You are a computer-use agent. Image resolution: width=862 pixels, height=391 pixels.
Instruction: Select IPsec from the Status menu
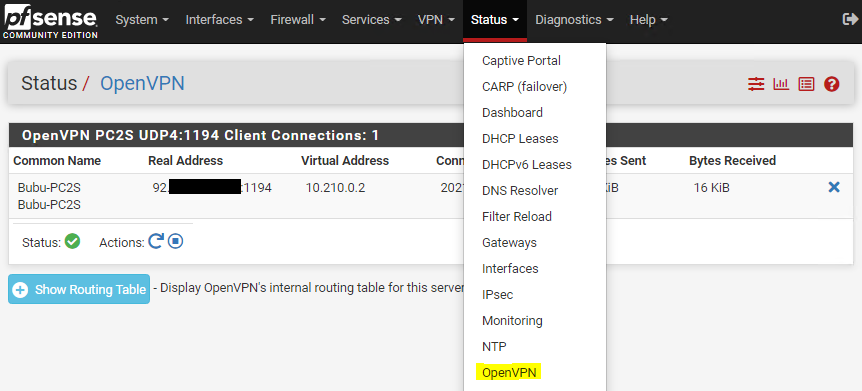[498, 295]
